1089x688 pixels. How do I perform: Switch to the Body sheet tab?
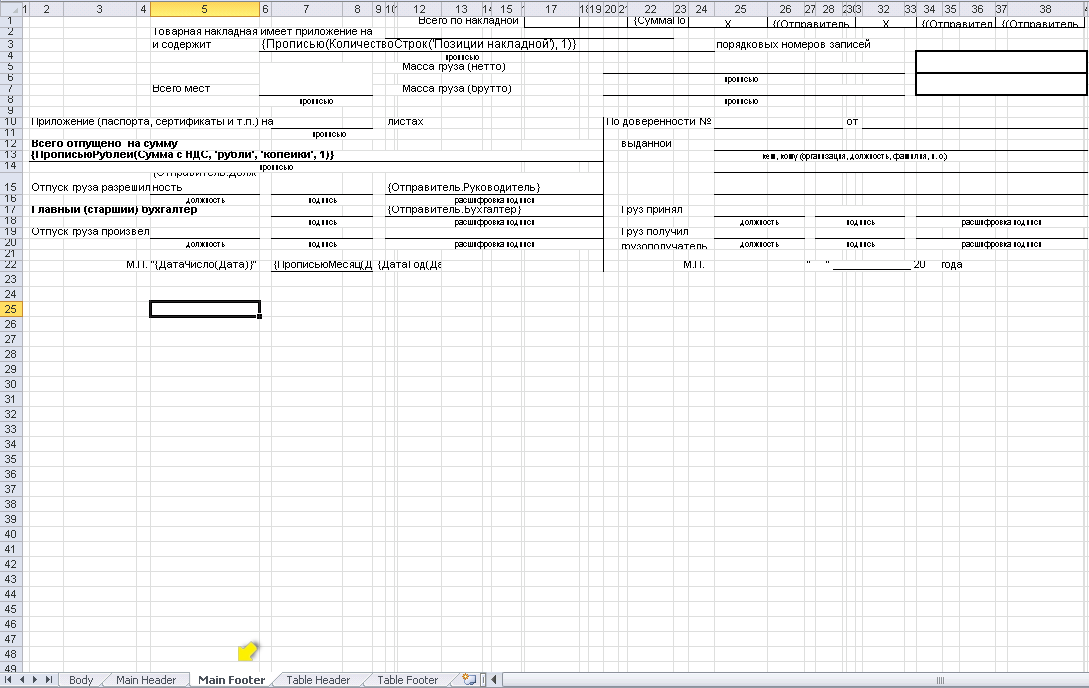[81, 680]
